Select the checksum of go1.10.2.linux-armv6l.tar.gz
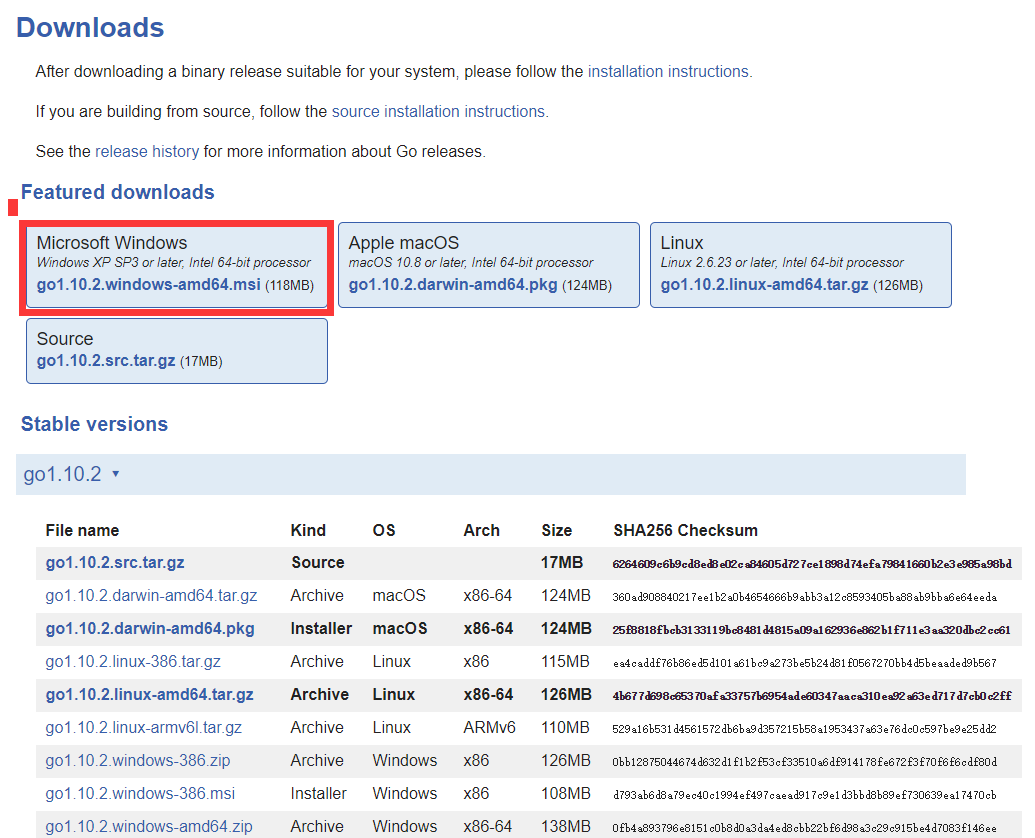This screenshot has width=1035, height=838. (805, 729)
